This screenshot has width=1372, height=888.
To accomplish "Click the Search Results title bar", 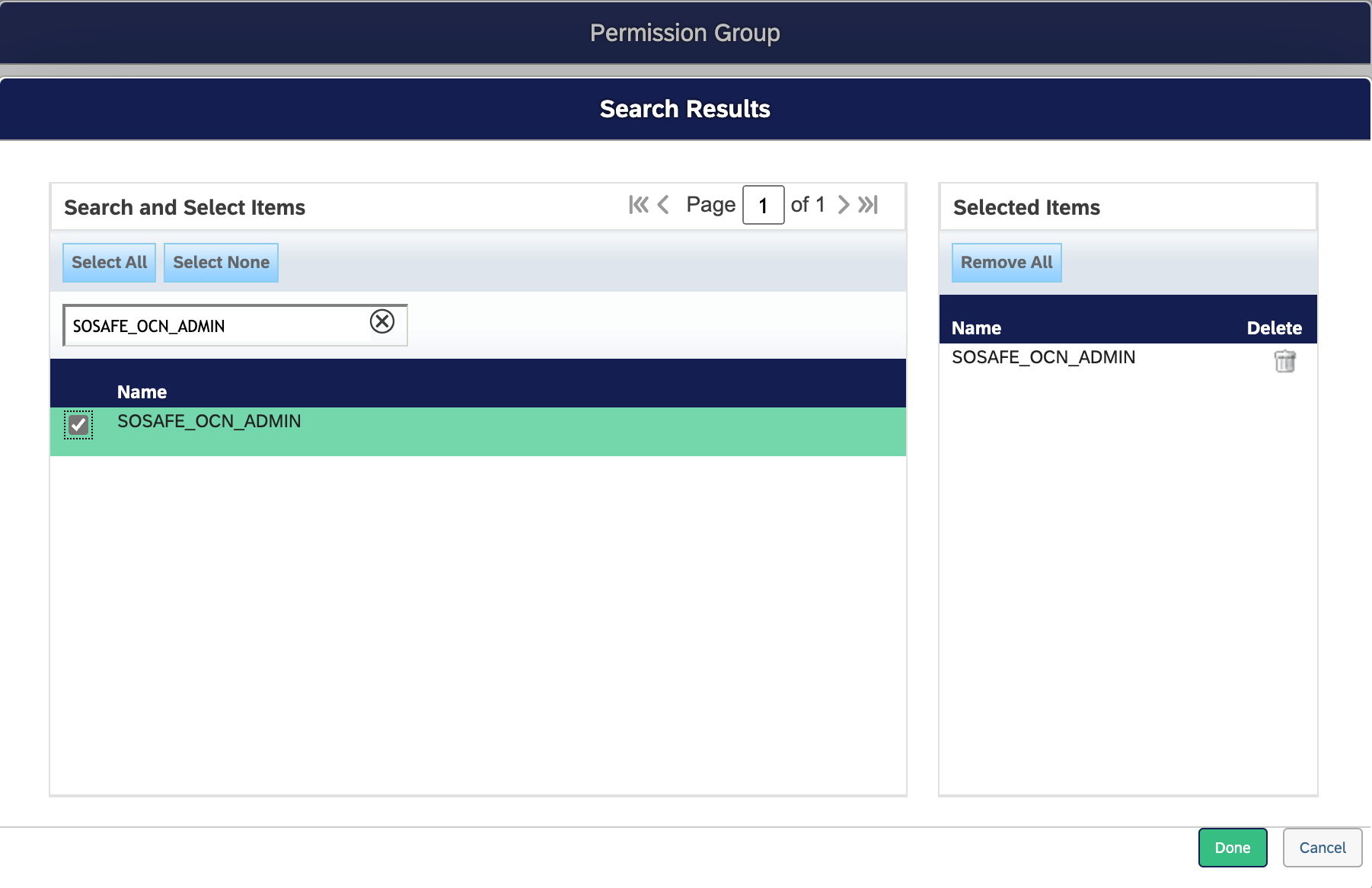I will (x=685, y=109).
